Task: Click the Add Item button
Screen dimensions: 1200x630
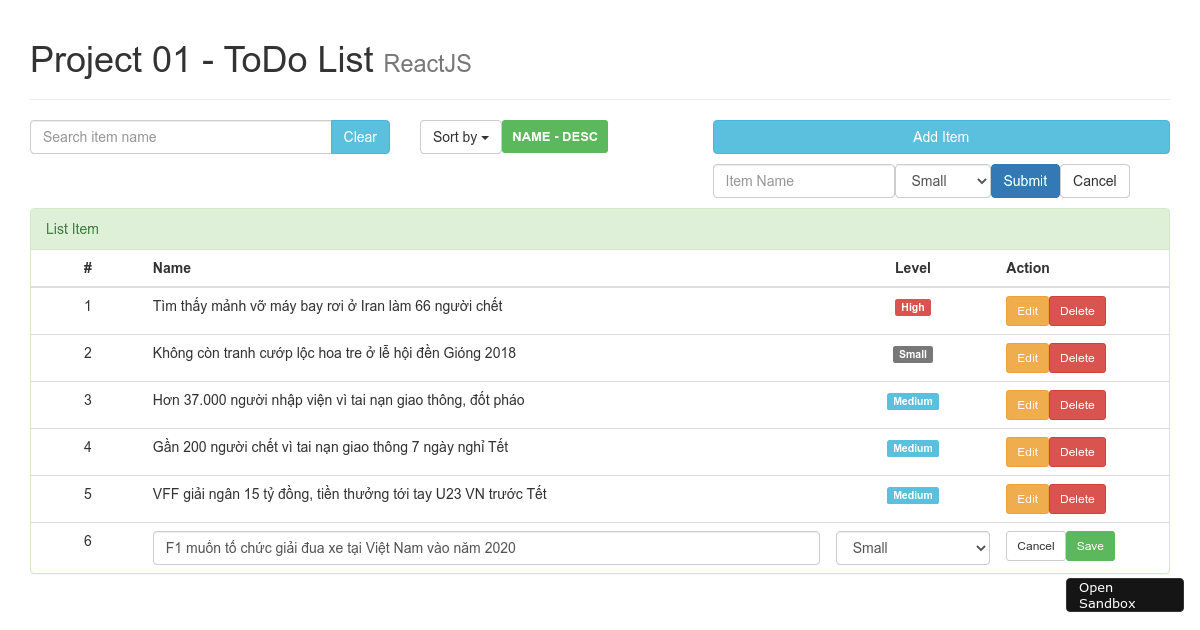Action: (x=940, y=136)
